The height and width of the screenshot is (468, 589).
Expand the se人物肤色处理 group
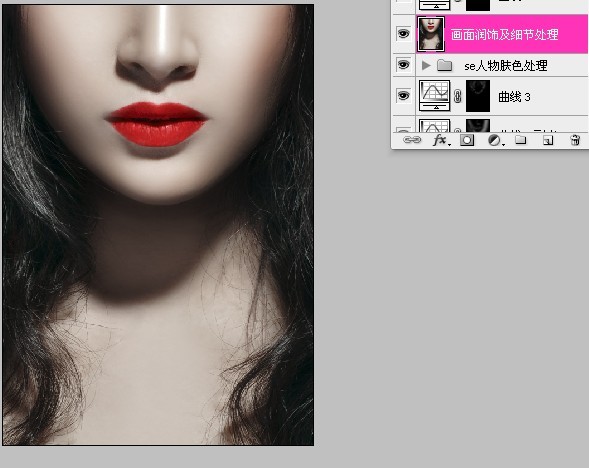point(426,66)
